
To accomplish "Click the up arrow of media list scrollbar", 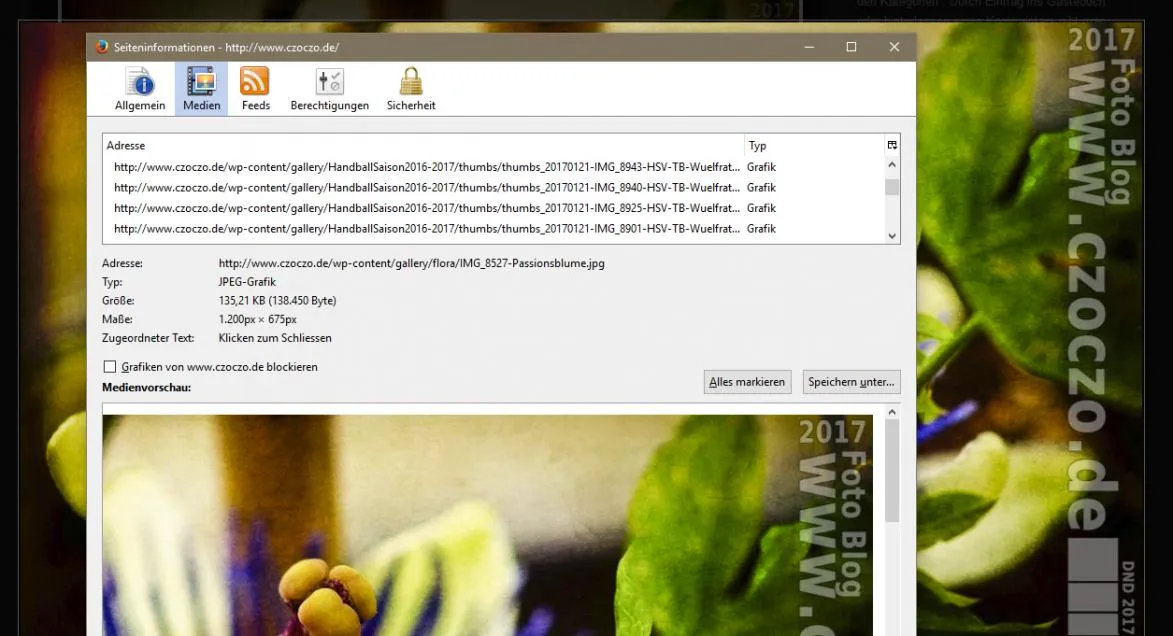I will (892, 165).
